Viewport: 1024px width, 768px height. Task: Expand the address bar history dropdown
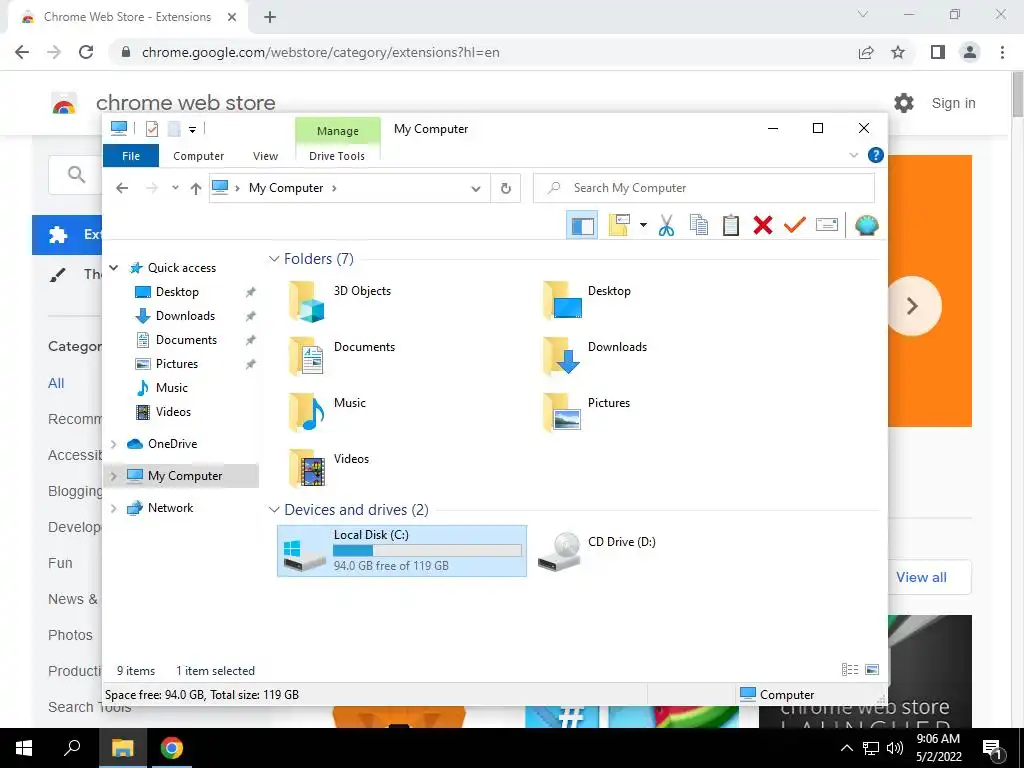pos(476,189)
